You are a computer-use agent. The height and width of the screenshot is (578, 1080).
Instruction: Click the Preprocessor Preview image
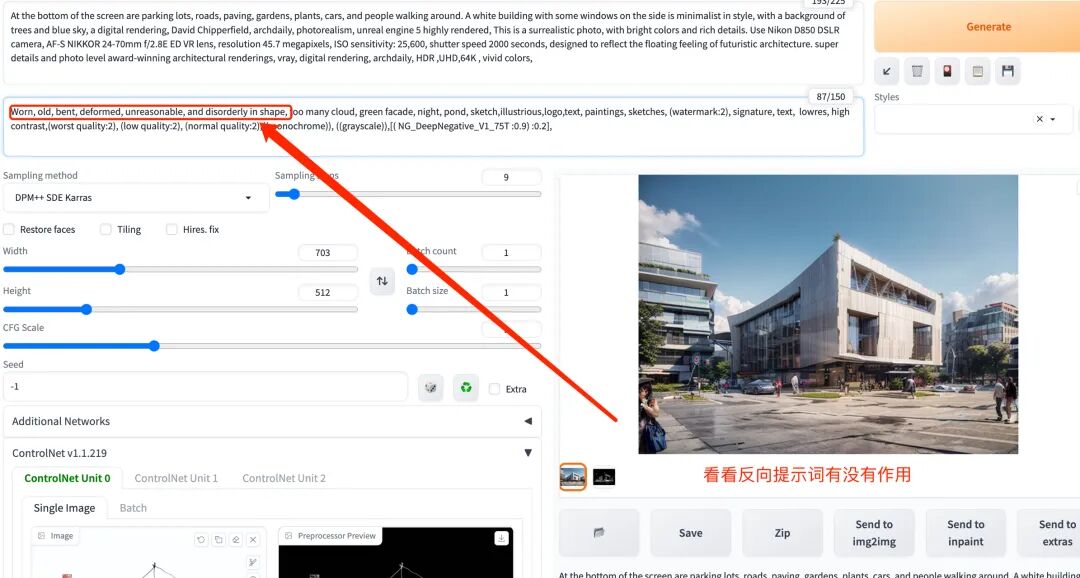(395, 553)
